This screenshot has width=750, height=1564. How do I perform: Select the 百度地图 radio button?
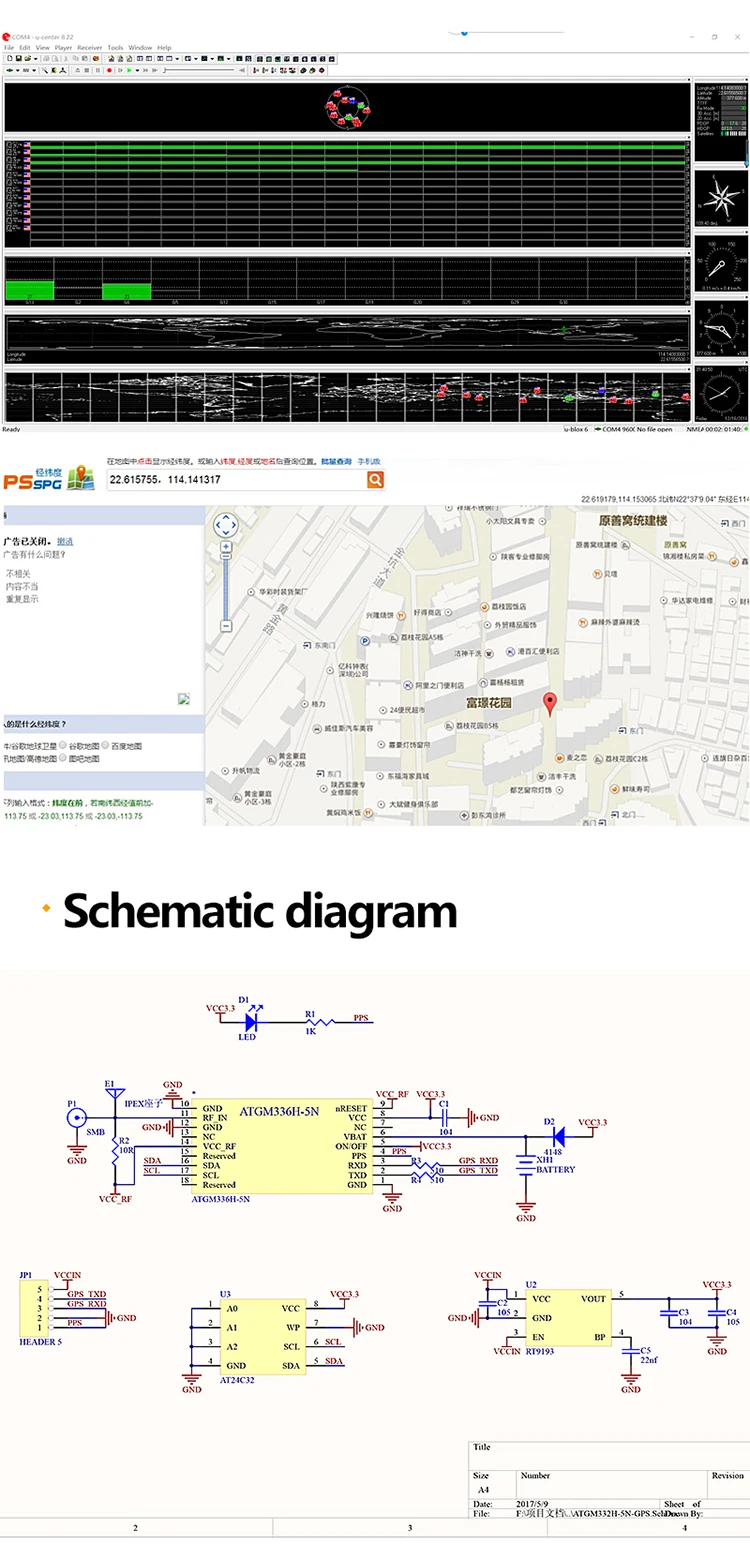(103, 745)
